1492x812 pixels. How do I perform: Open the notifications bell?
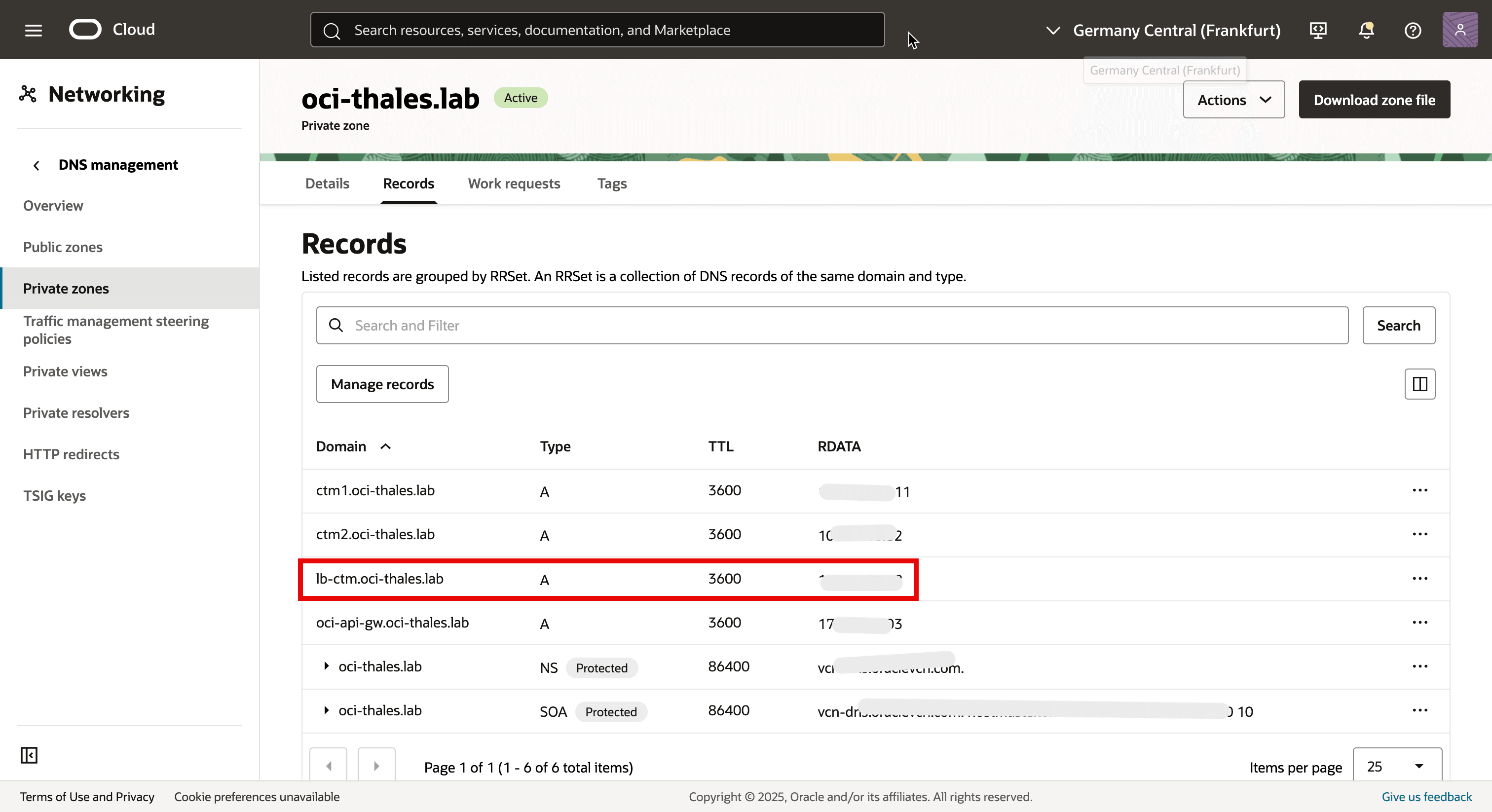tap(1366, 30)
